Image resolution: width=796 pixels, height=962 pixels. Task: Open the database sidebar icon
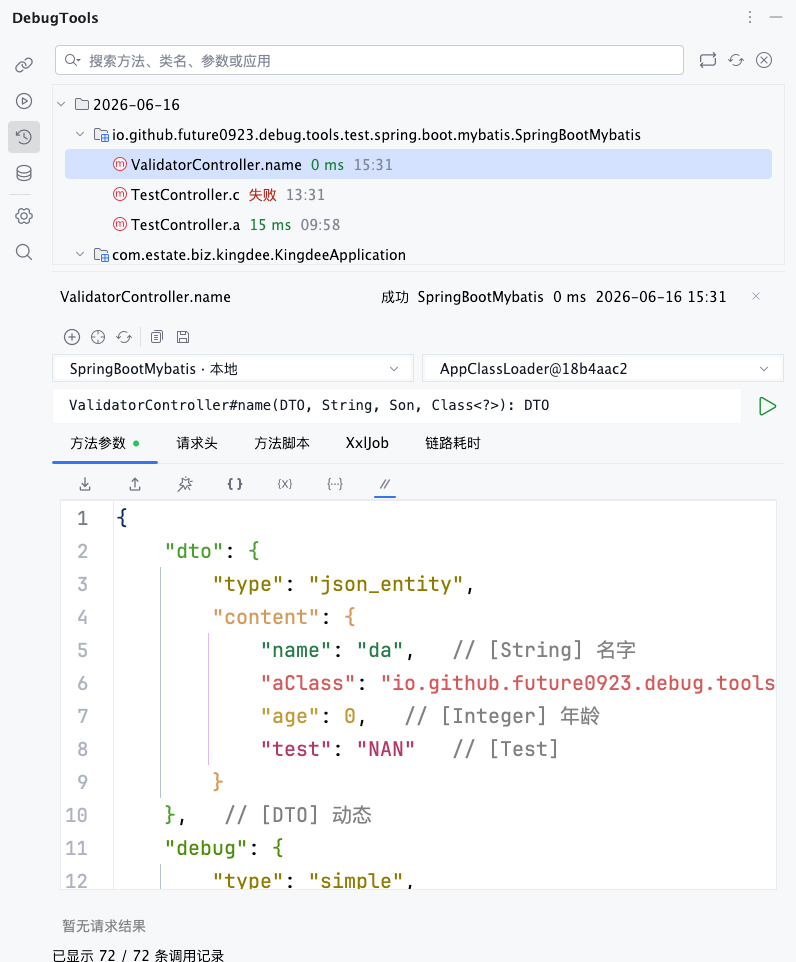(24, 173)
